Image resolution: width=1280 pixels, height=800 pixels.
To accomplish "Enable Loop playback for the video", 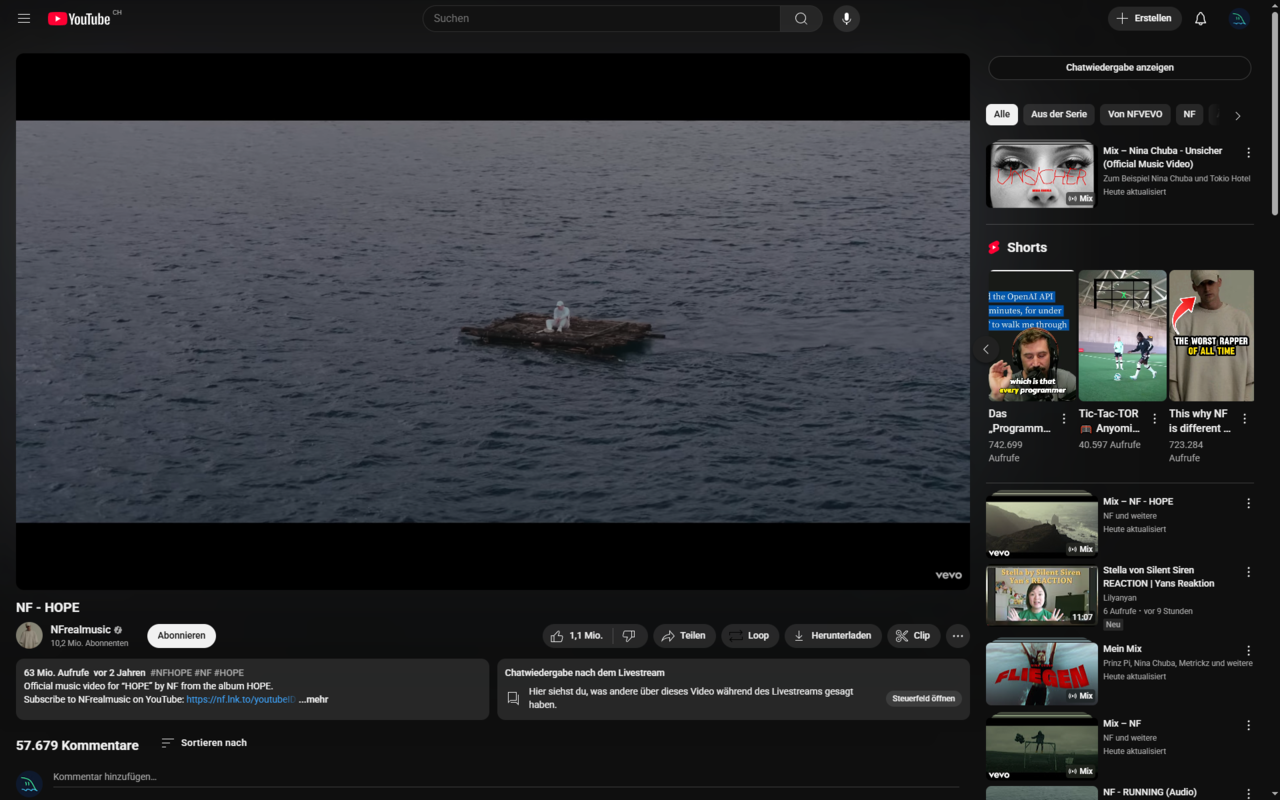I will 749,635.
